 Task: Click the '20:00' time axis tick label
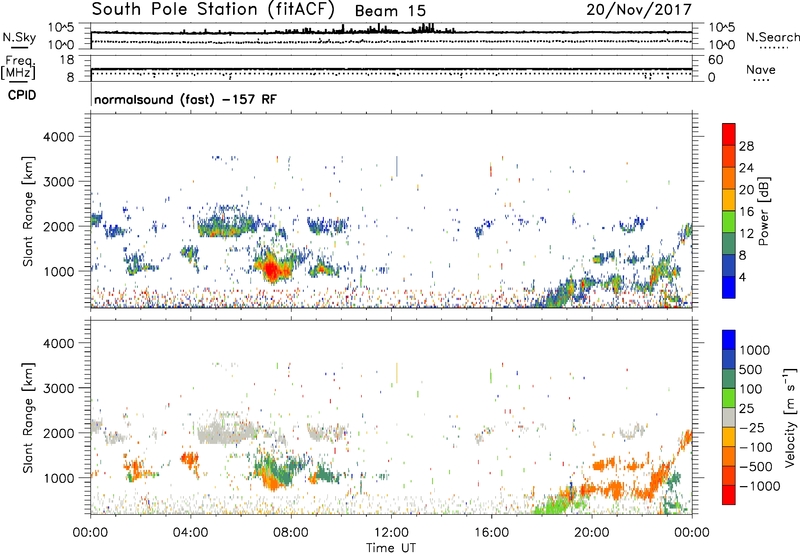pos(591,533)
